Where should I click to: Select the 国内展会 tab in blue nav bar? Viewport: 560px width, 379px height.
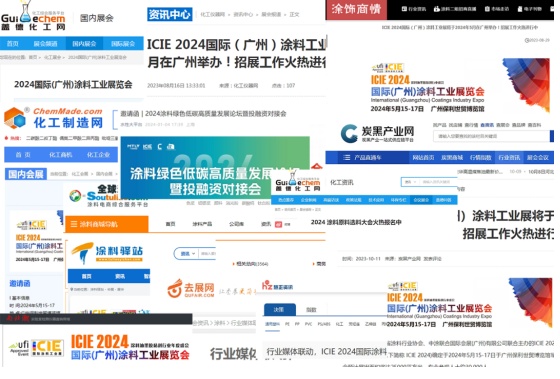pos(84,44)
